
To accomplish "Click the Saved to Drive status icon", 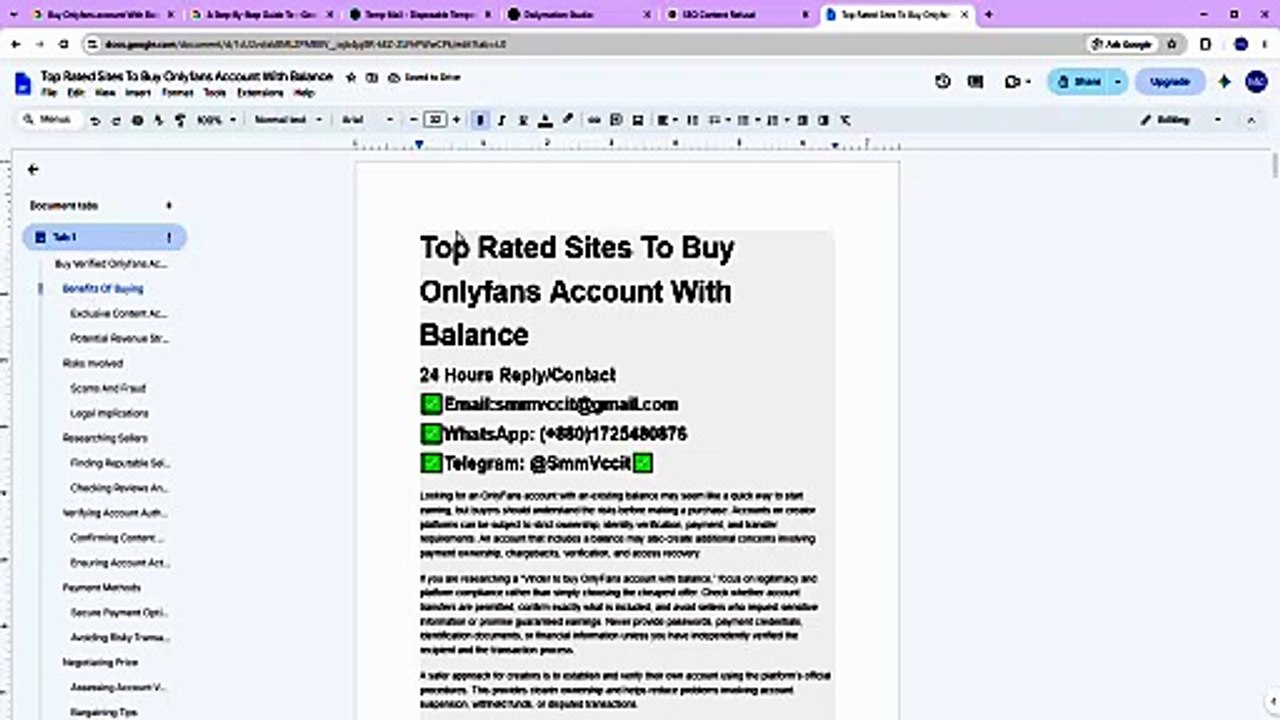I will 394,77.
